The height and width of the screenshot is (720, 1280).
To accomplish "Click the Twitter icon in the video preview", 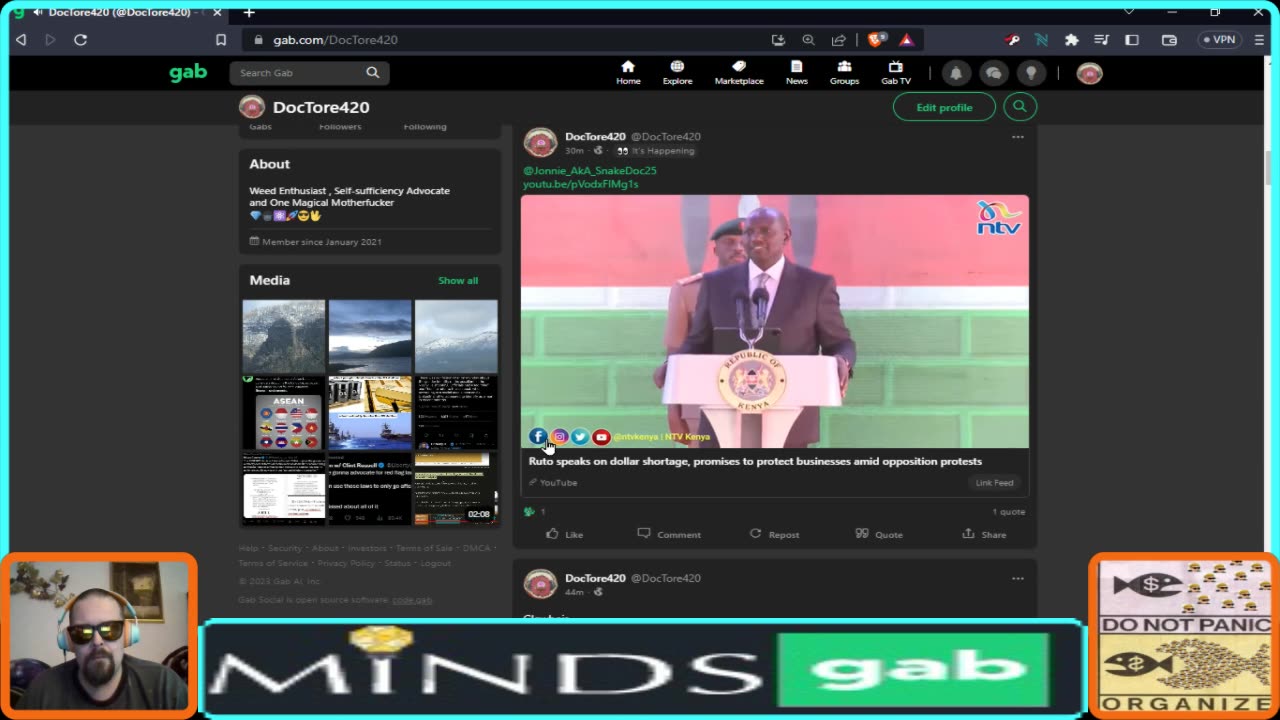I will point(580,437).
